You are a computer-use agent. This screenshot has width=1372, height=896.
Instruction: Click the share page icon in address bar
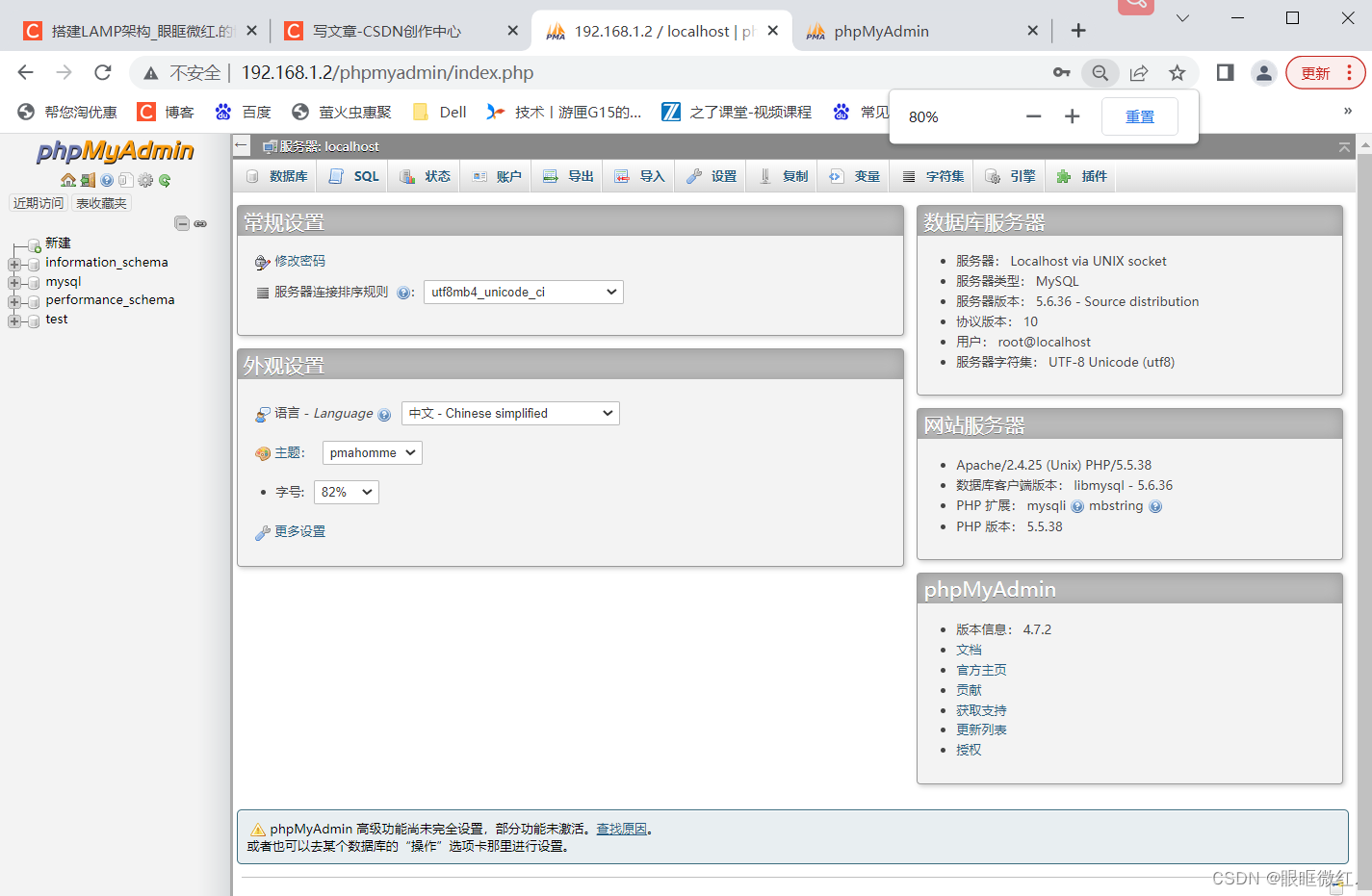(x=1139, y=72)
